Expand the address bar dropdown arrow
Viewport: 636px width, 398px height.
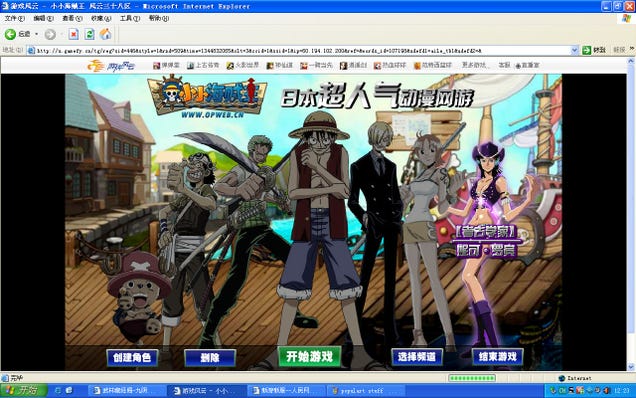coord(574,50)
